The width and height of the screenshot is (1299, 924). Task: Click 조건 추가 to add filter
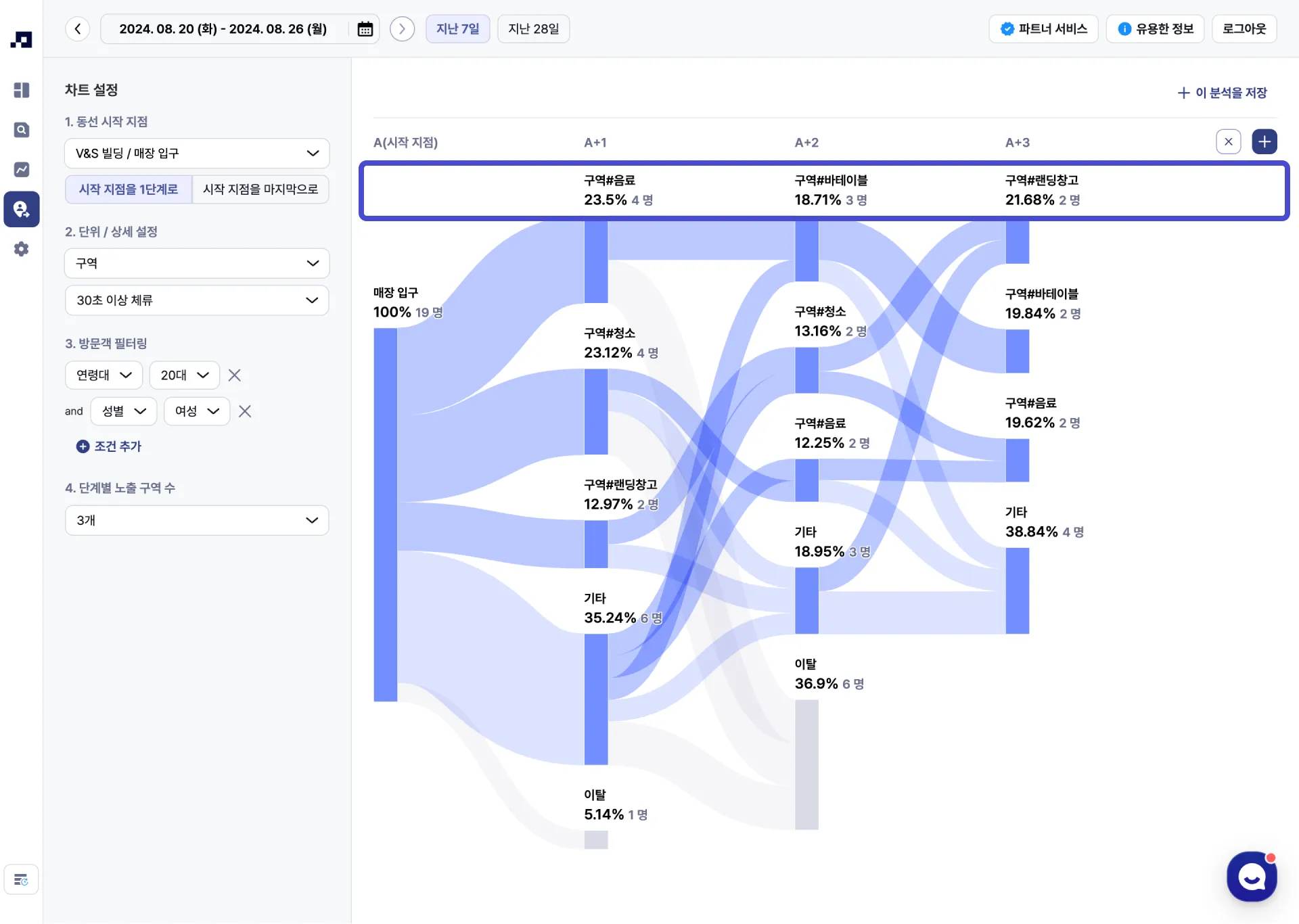pos(109,446)
